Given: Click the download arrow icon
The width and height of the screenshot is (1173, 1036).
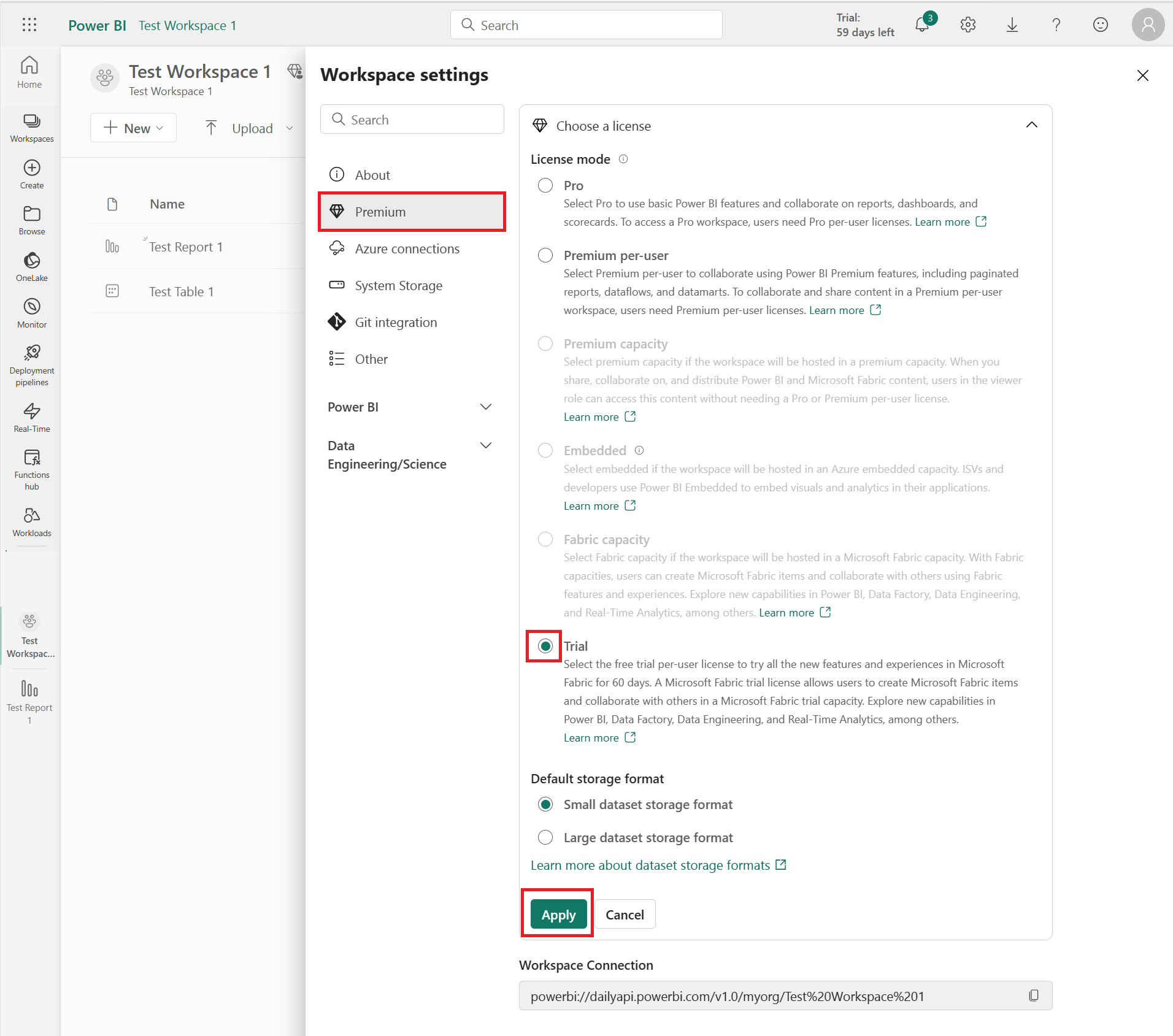Looking at the screenshot, I should (1012, 25).
